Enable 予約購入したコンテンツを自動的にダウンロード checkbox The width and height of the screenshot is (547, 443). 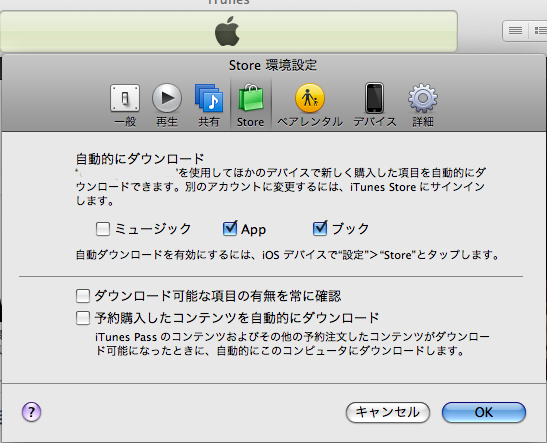click(x=83, y=318)
